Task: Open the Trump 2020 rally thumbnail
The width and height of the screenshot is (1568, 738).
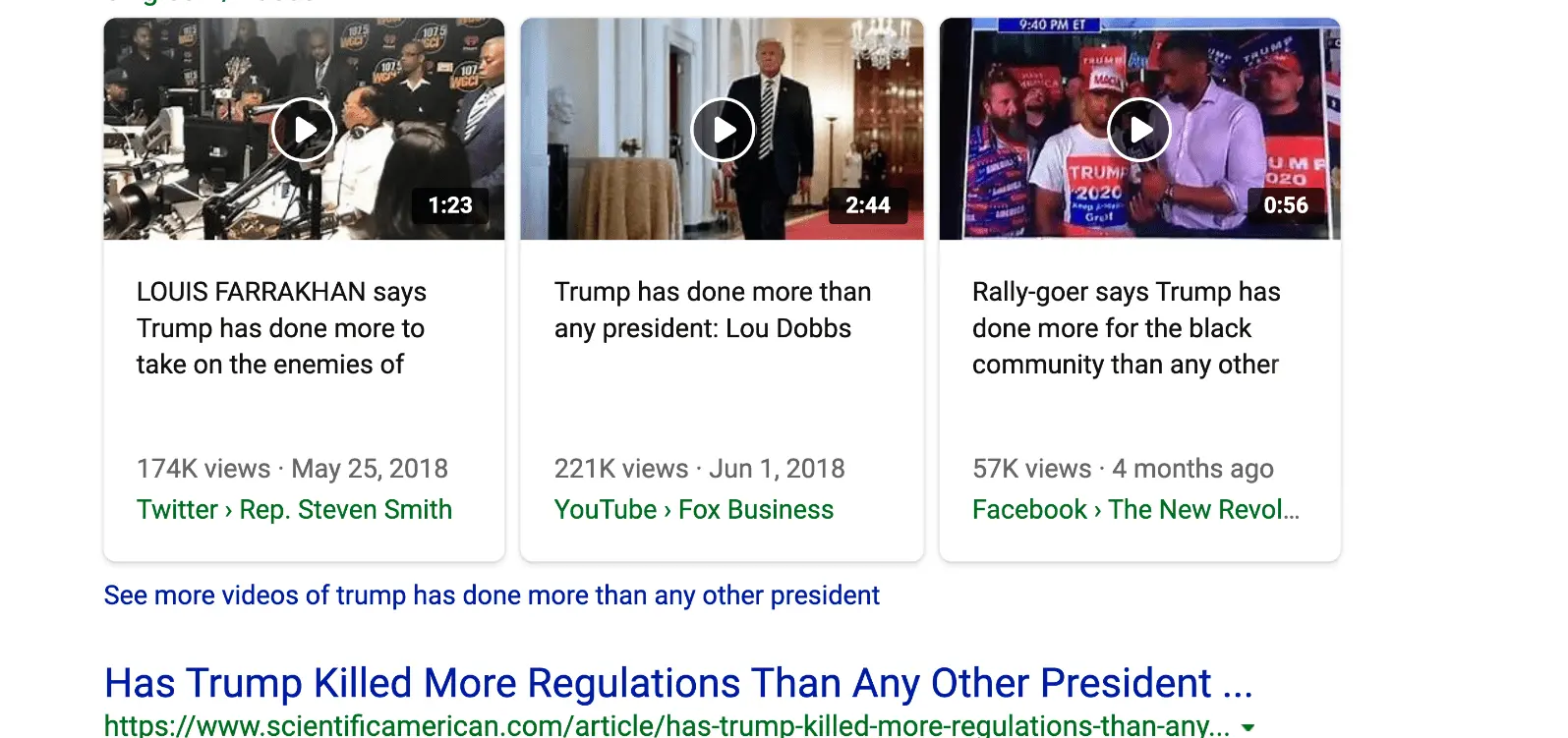Action: pos(1139,129)
